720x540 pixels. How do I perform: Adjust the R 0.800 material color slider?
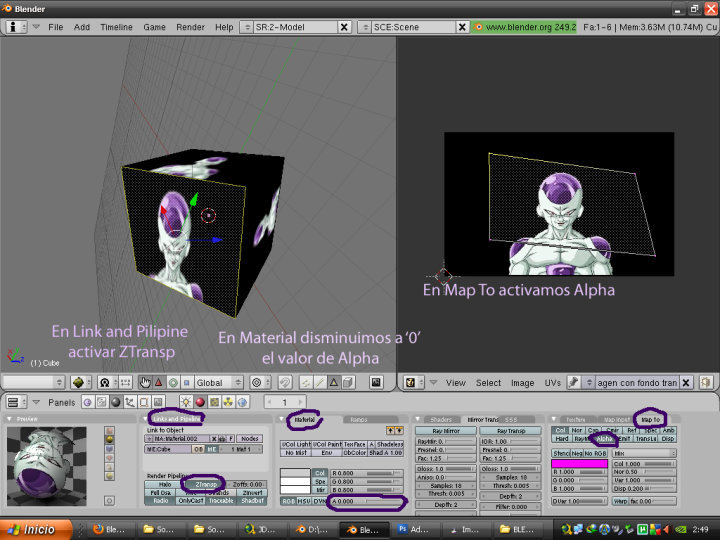pos(366,473)
